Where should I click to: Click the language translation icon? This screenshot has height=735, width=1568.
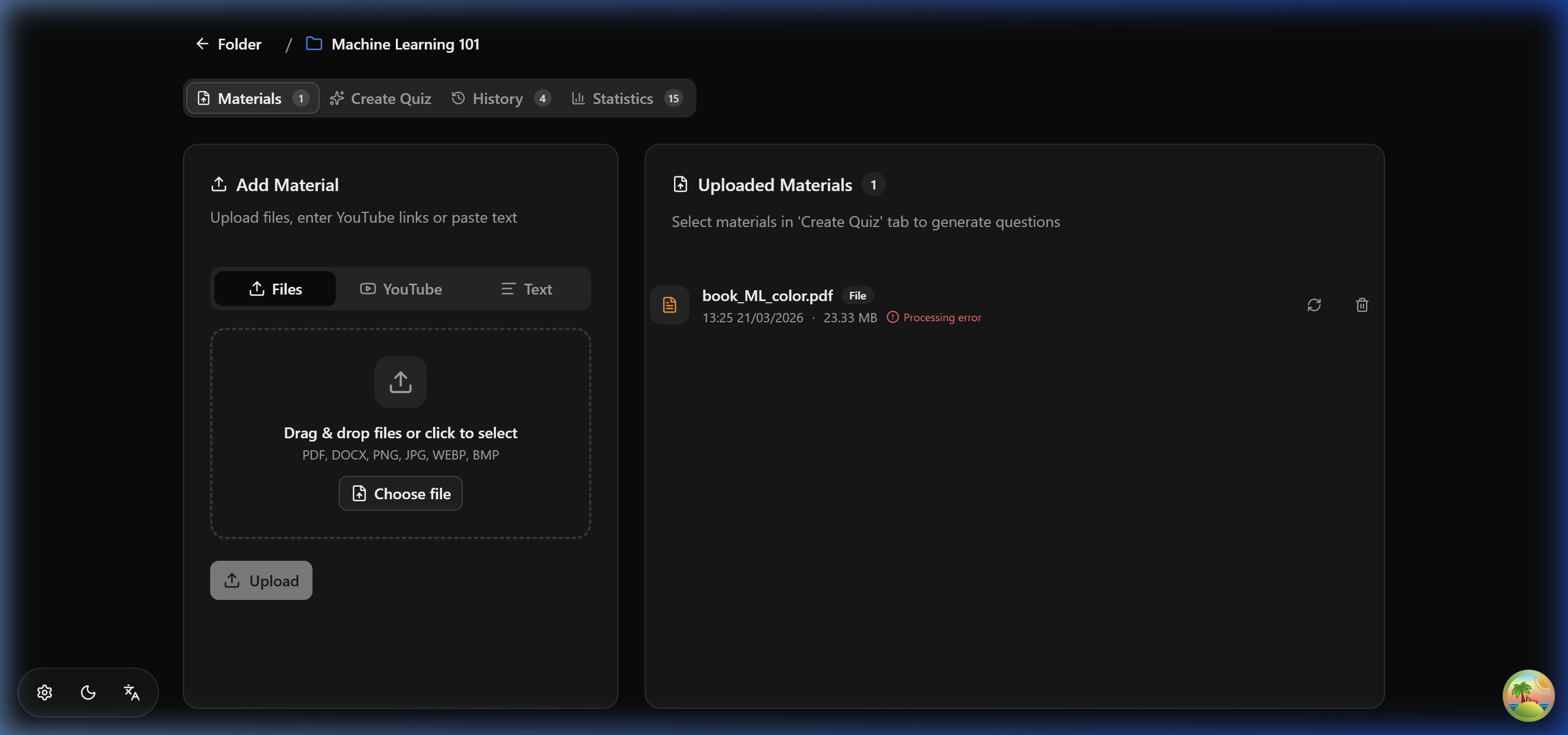coord(131,693)
